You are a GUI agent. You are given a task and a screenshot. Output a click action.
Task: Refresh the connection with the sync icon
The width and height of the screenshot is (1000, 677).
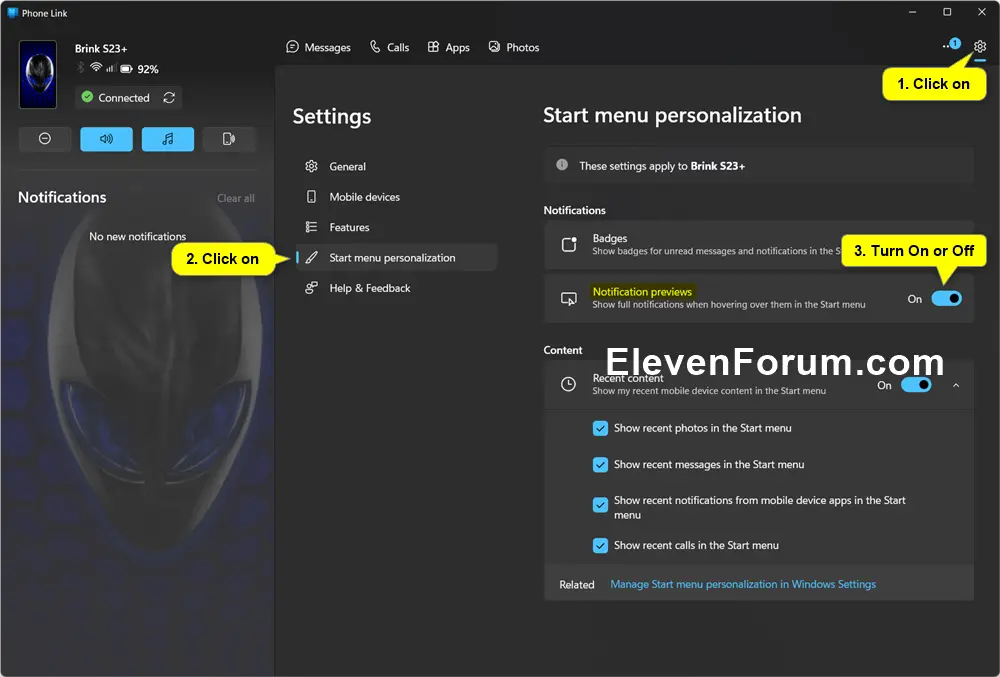tap(169, 98)
